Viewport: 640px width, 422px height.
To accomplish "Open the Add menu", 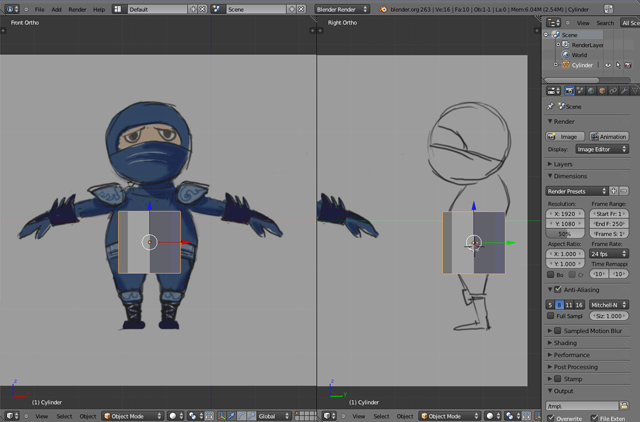I will click(x=56, y=9).
